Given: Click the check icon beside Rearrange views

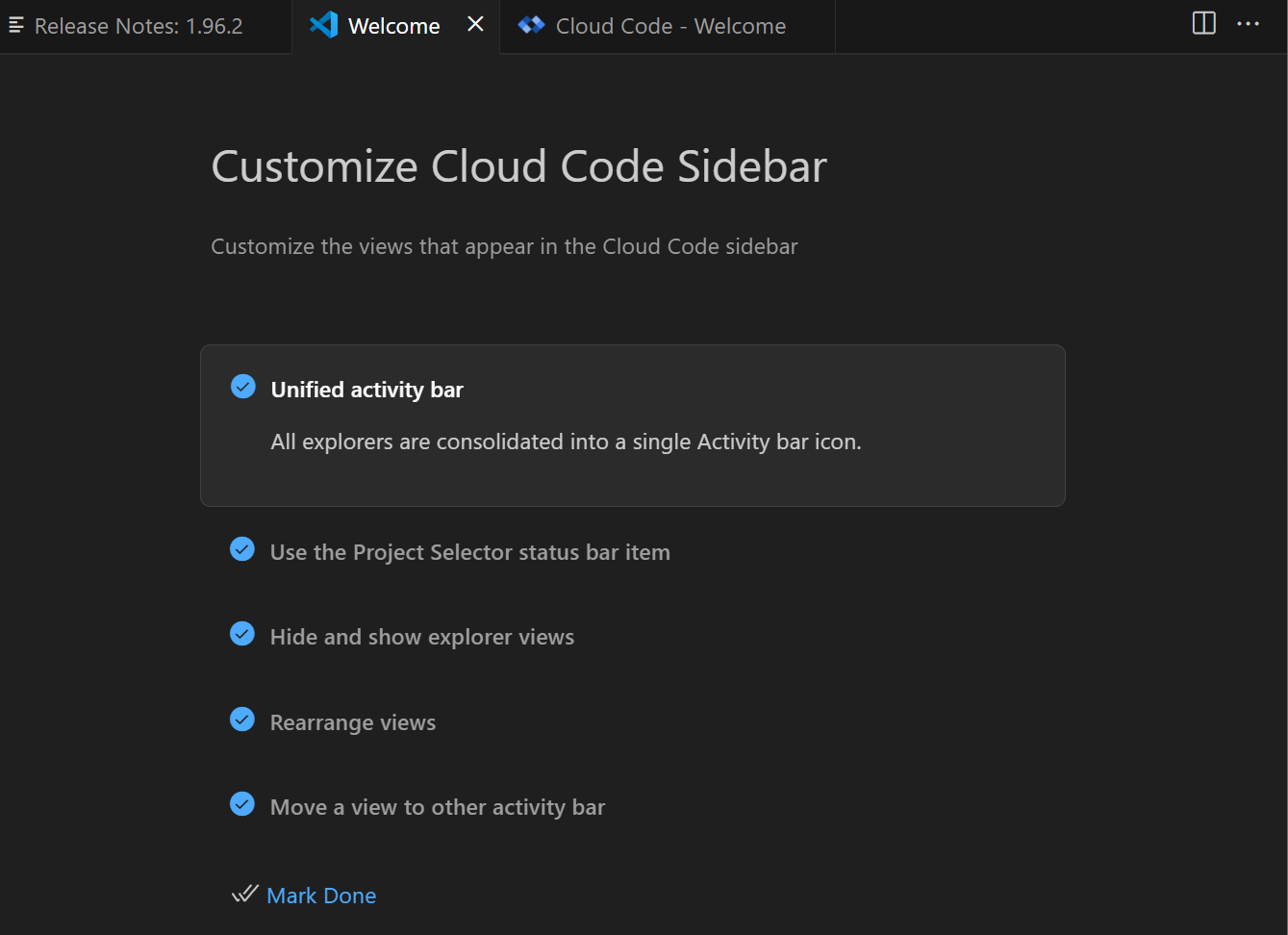Looking at the screenshot, I should coord(241,719).
